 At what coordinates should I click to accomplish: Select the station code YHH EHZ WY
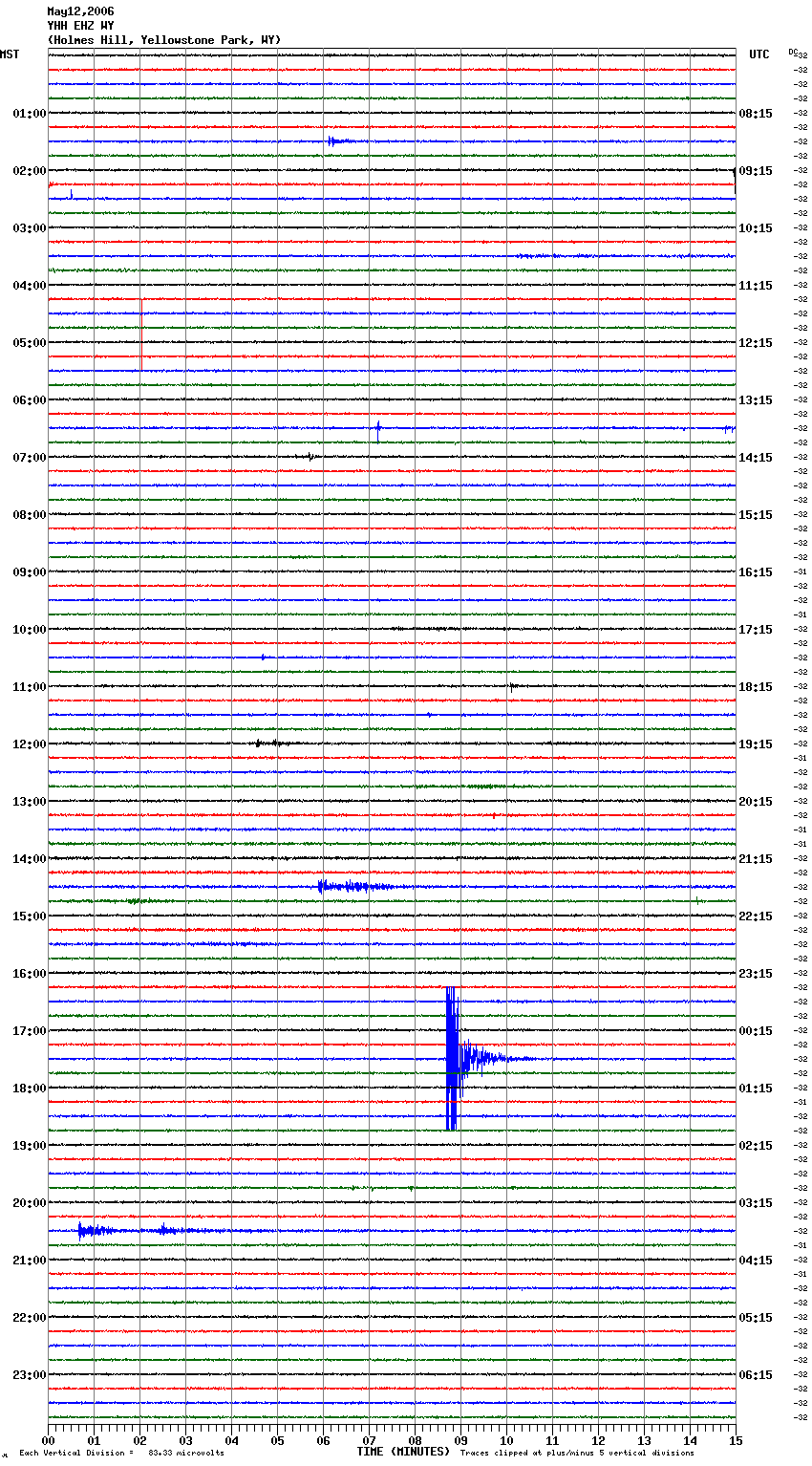80,26
